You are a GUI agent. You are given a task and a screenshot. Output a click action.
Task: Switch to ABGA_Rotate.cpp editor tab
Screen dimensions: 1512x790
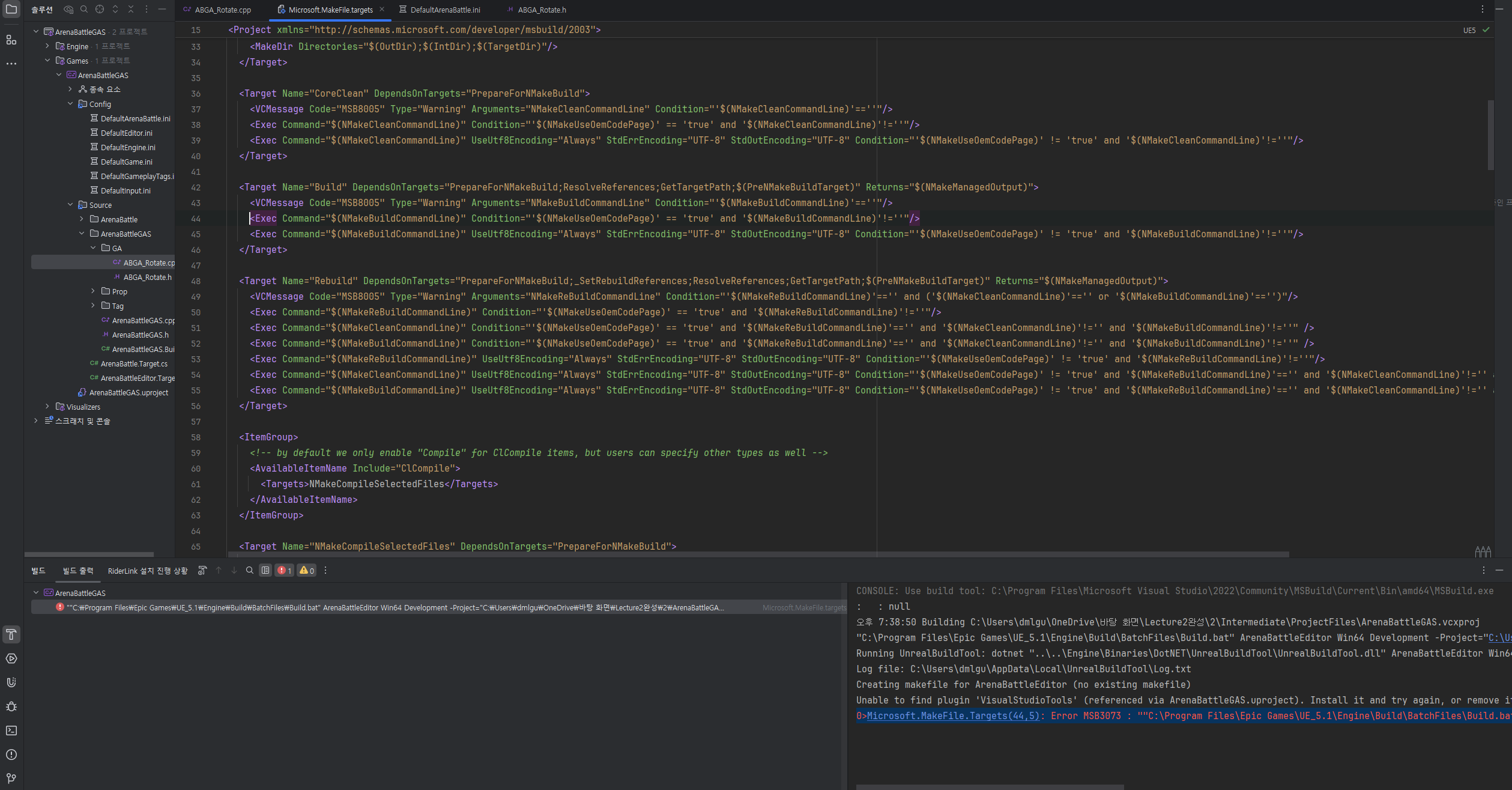[x=218, y=10]
